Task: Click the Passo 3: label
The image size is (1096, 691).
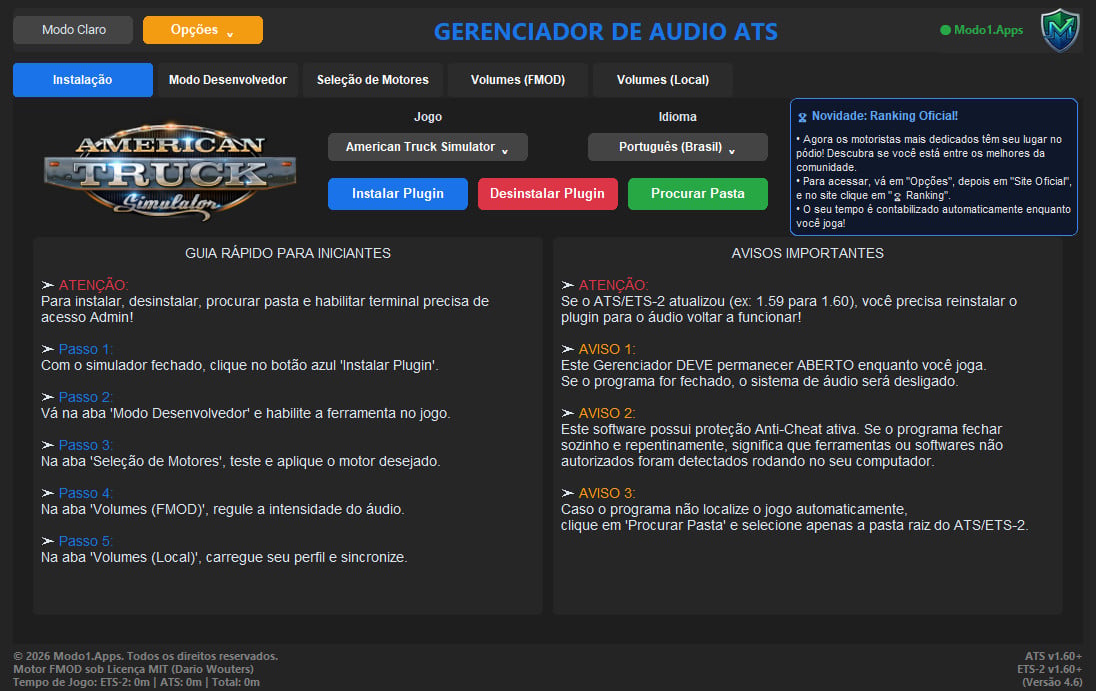Action: (85, 445)
